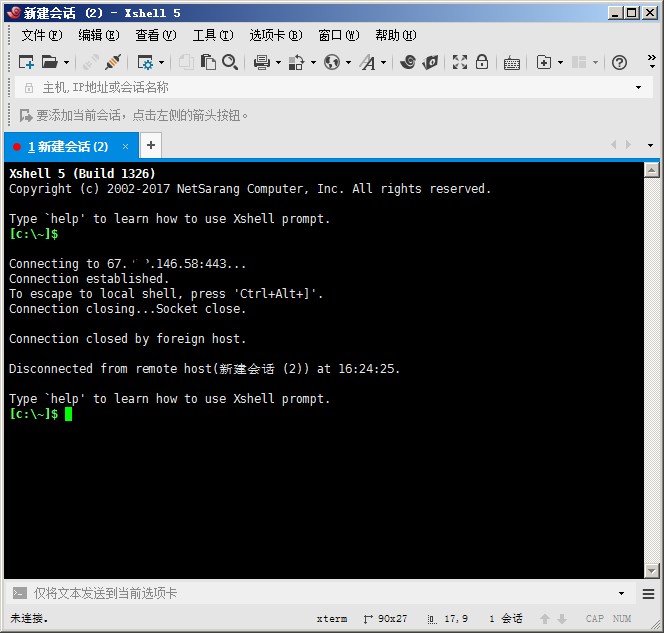Open session Properties gear icon
This screenshot has width=664, height=633.
pos(146,63)
